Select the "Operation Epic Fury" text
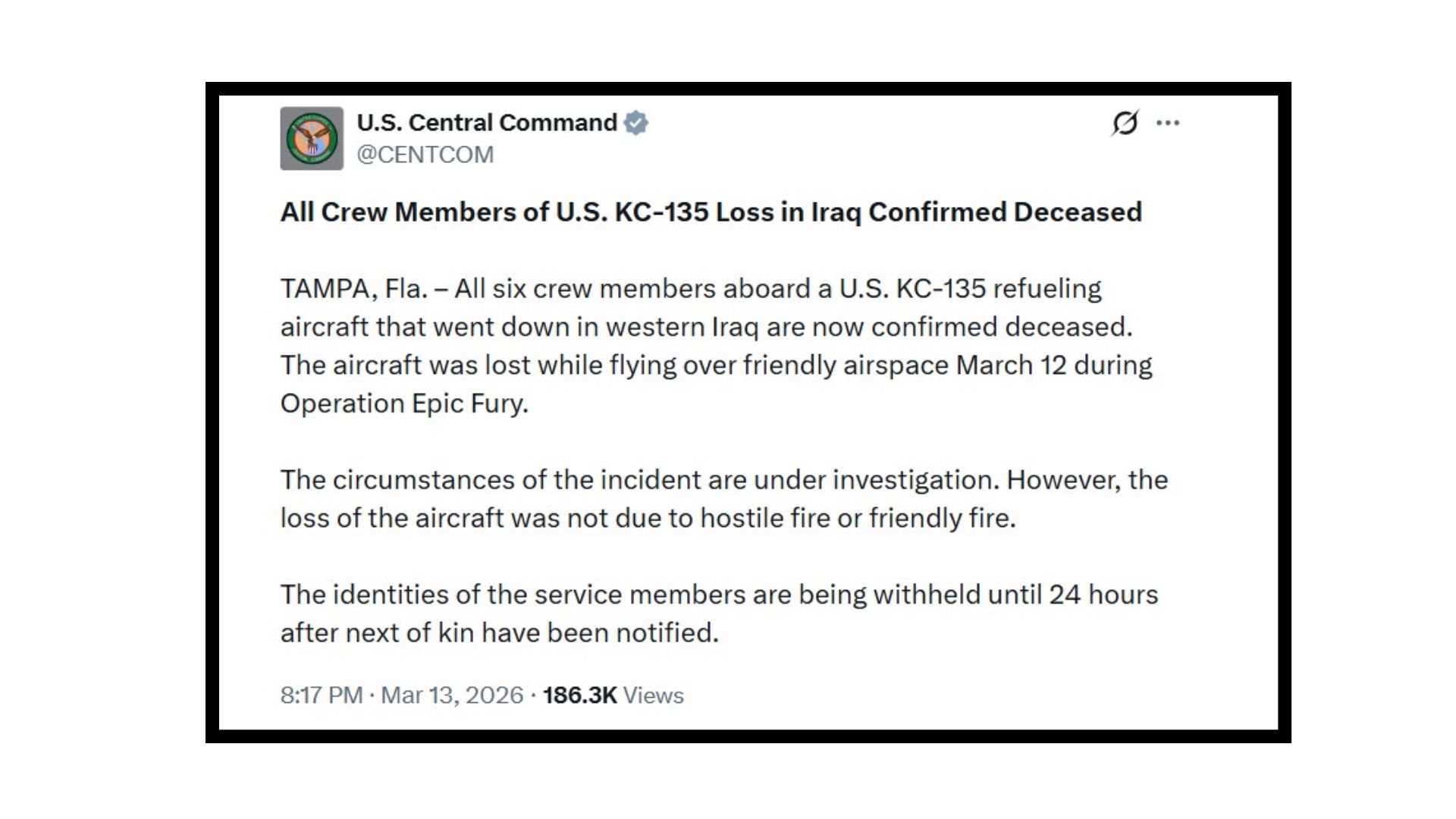Screen dimensions: 1456x819 point(403,403)
